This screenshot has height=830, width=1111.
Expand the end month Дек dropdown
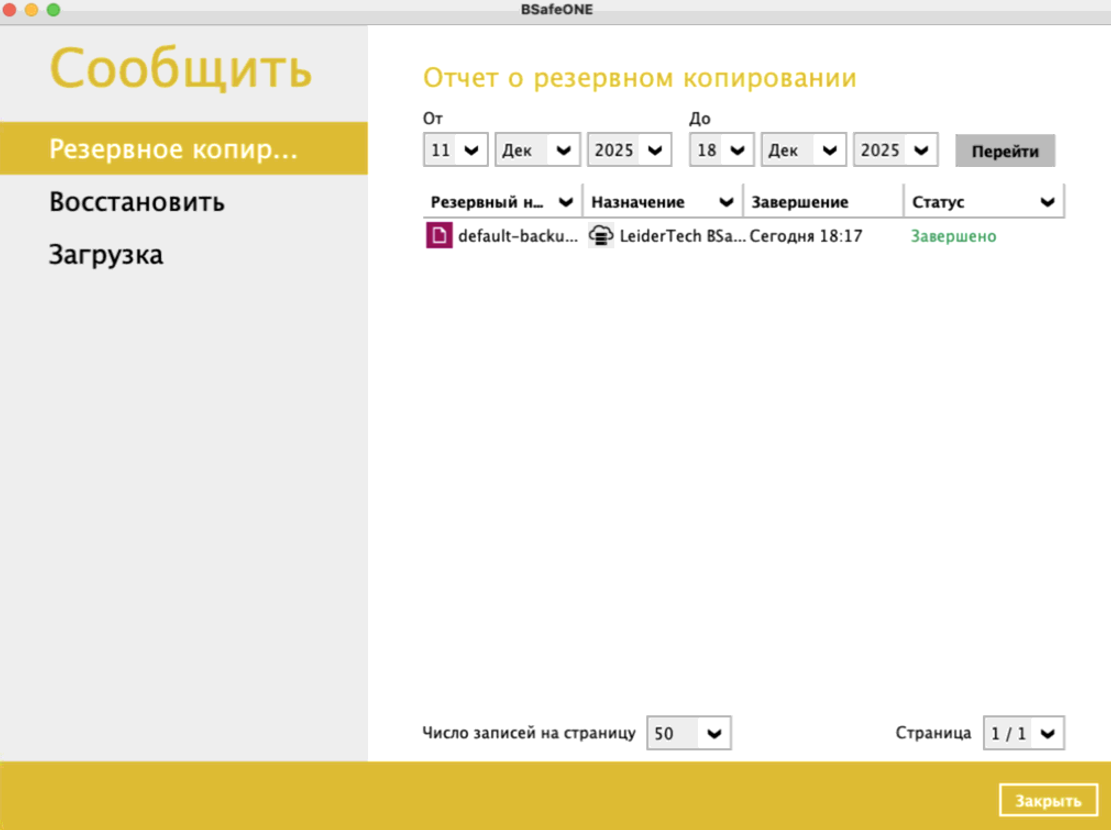pyautogui.click(x=803, y=151)
